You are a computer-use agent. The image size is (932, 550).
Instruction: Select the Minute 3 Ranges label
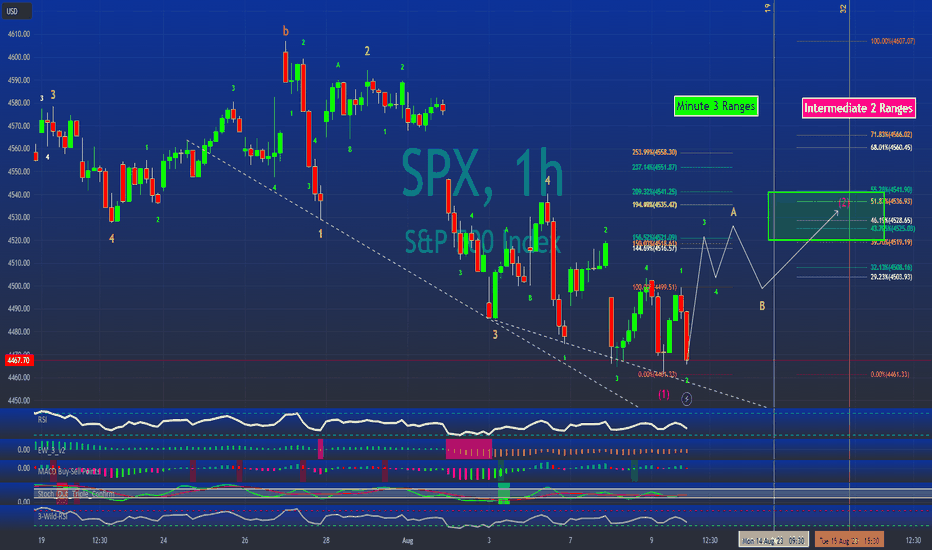click(716, 106)
